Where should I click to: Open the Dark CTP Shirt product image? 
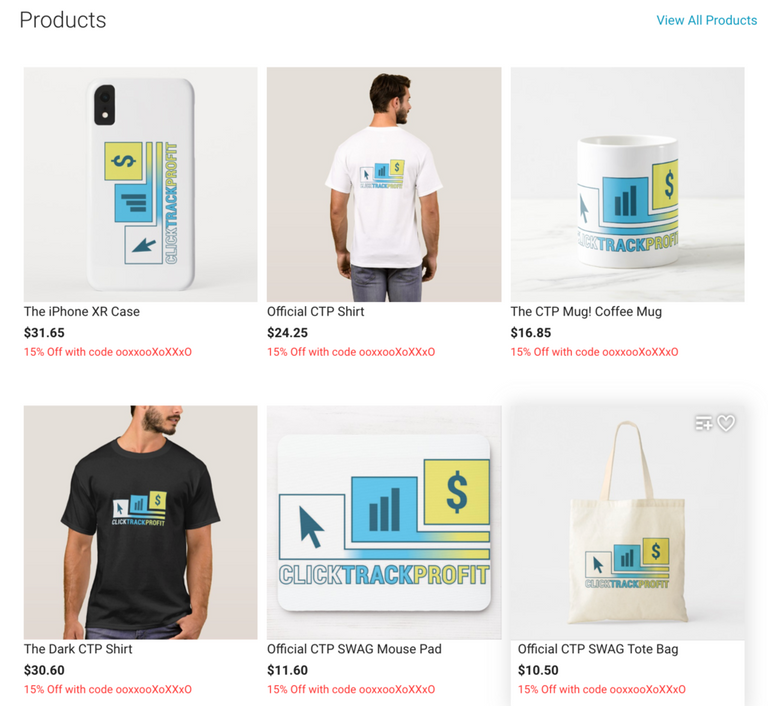pos(141,522)
